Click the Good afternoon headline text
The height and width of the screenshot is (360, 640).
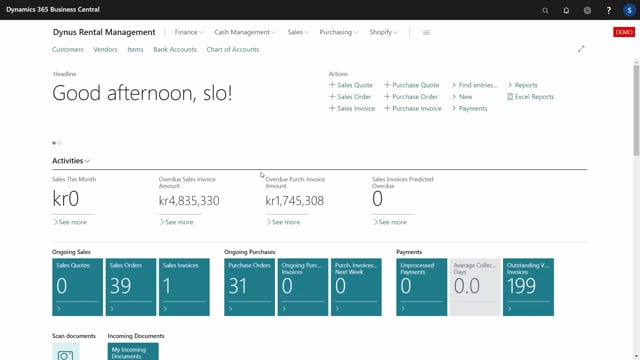tap(142, 93)
